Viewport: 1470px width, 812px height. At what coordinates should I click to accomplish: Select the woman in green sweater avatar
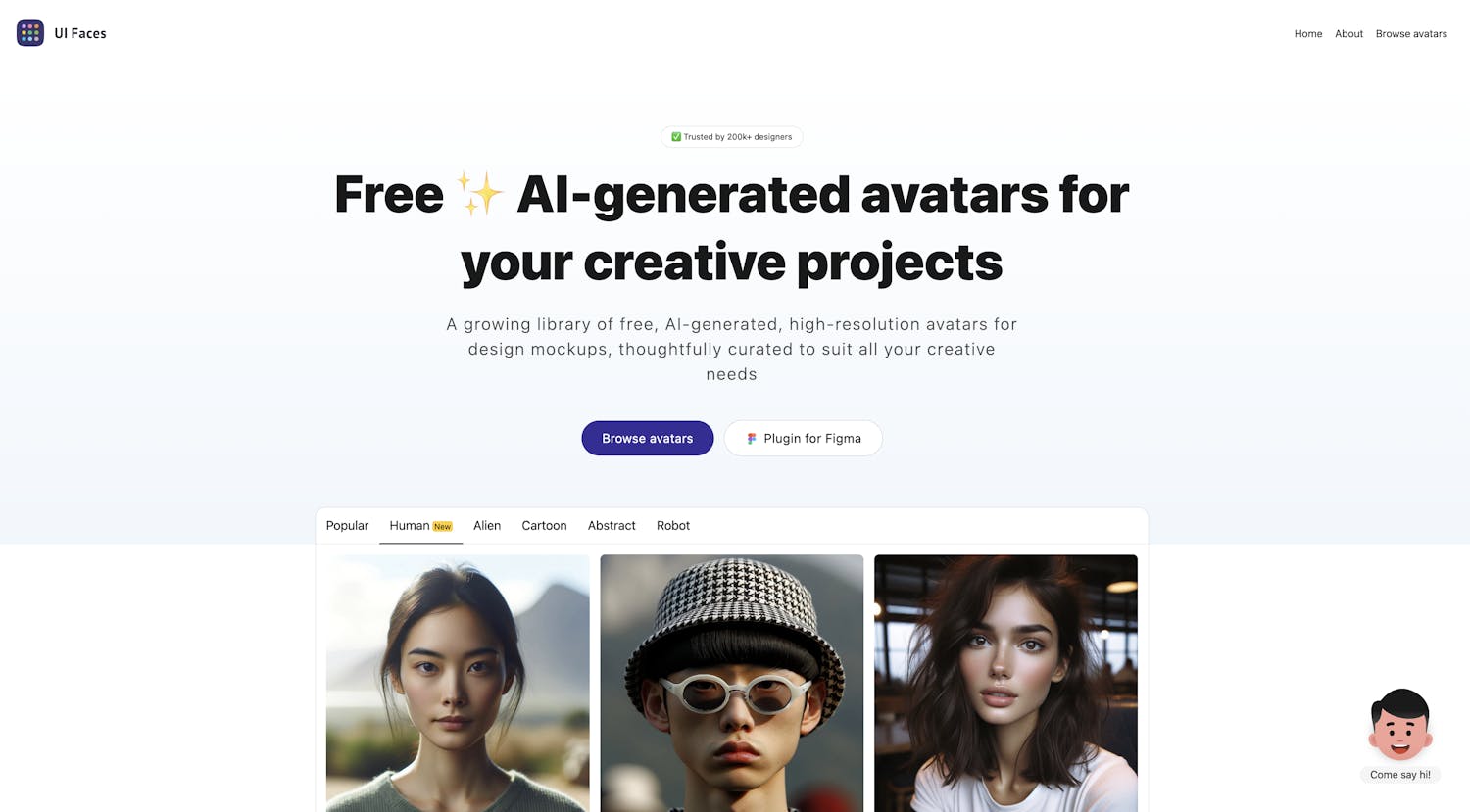[458, 684]
